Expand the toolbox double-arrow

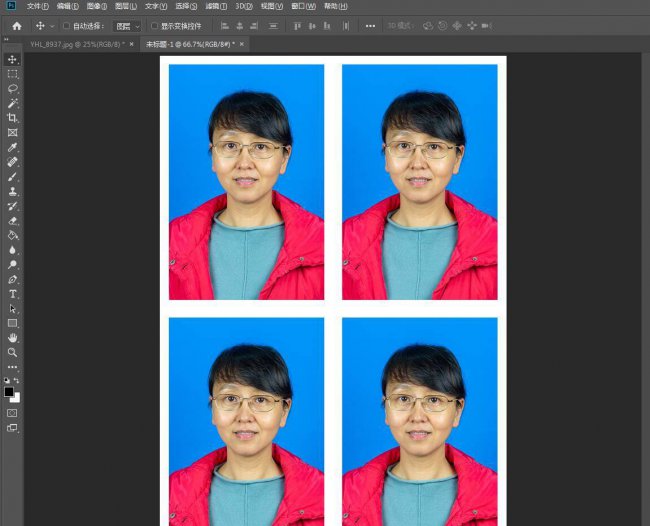coord(6,39)
